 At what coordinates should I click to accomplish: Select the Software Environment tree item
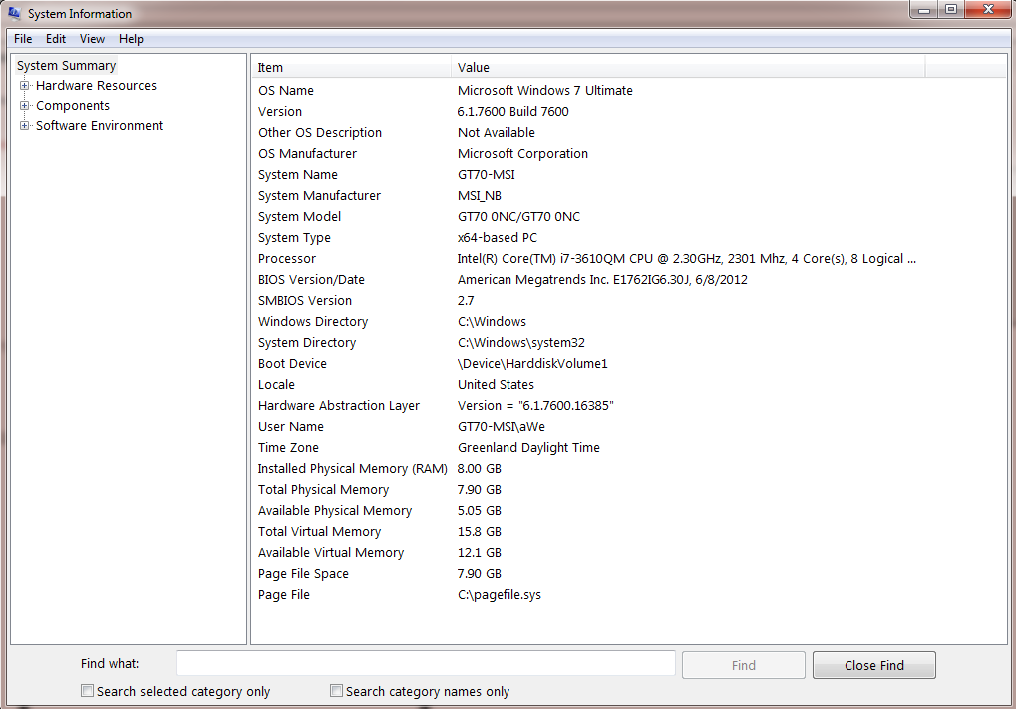[x=99, y=126]
